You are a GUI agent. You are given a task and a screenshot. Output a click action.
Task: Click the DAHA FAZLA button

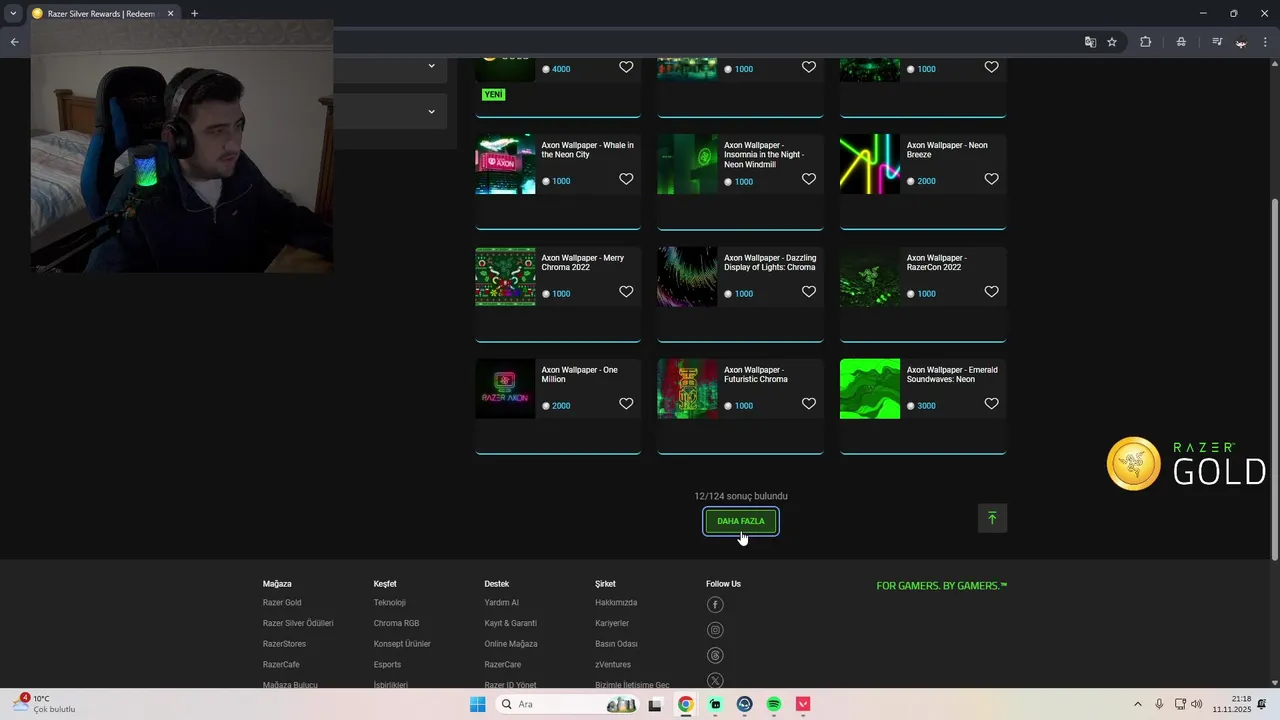point(741,521)
